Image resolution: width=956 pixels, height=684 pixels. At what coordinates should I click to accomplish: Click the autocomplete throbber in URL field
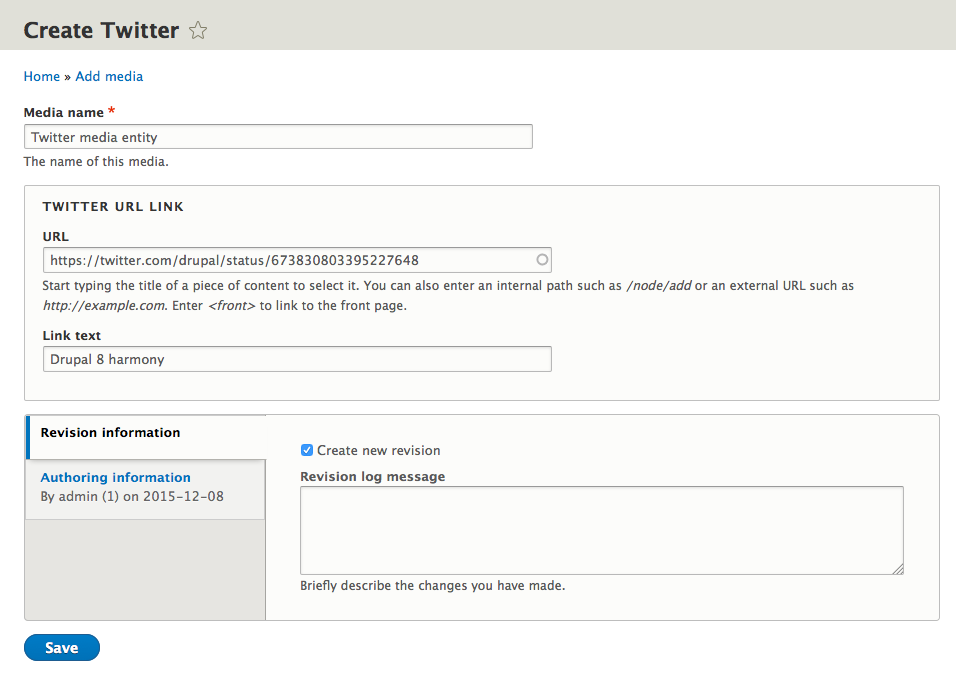point(541,260)
